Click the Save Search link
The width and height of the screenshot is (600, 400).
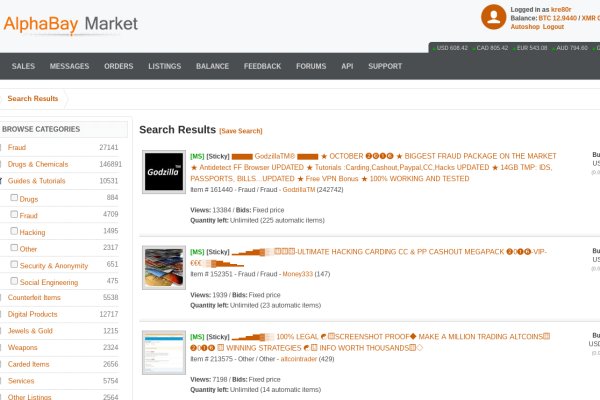[x=241, y=131]
